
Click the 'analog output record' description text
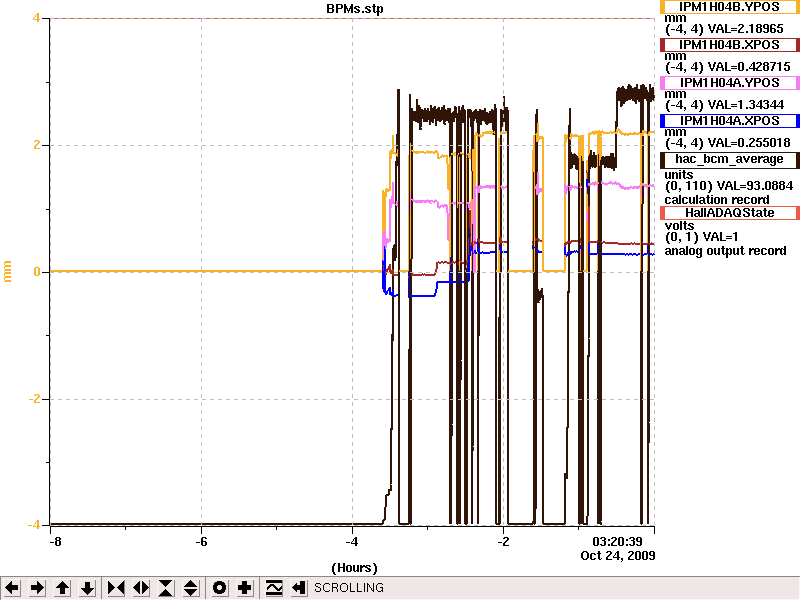coord(725,251)
